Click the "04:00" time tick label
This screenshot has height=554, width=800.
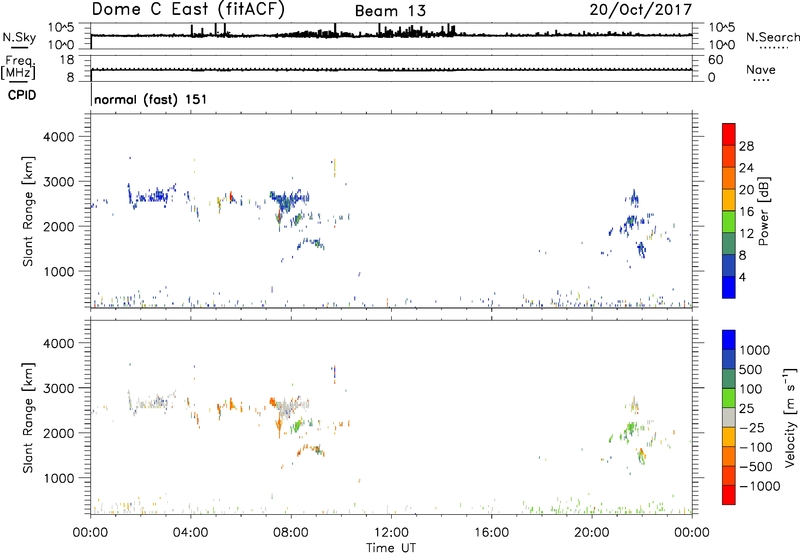[x=191, y=533]
